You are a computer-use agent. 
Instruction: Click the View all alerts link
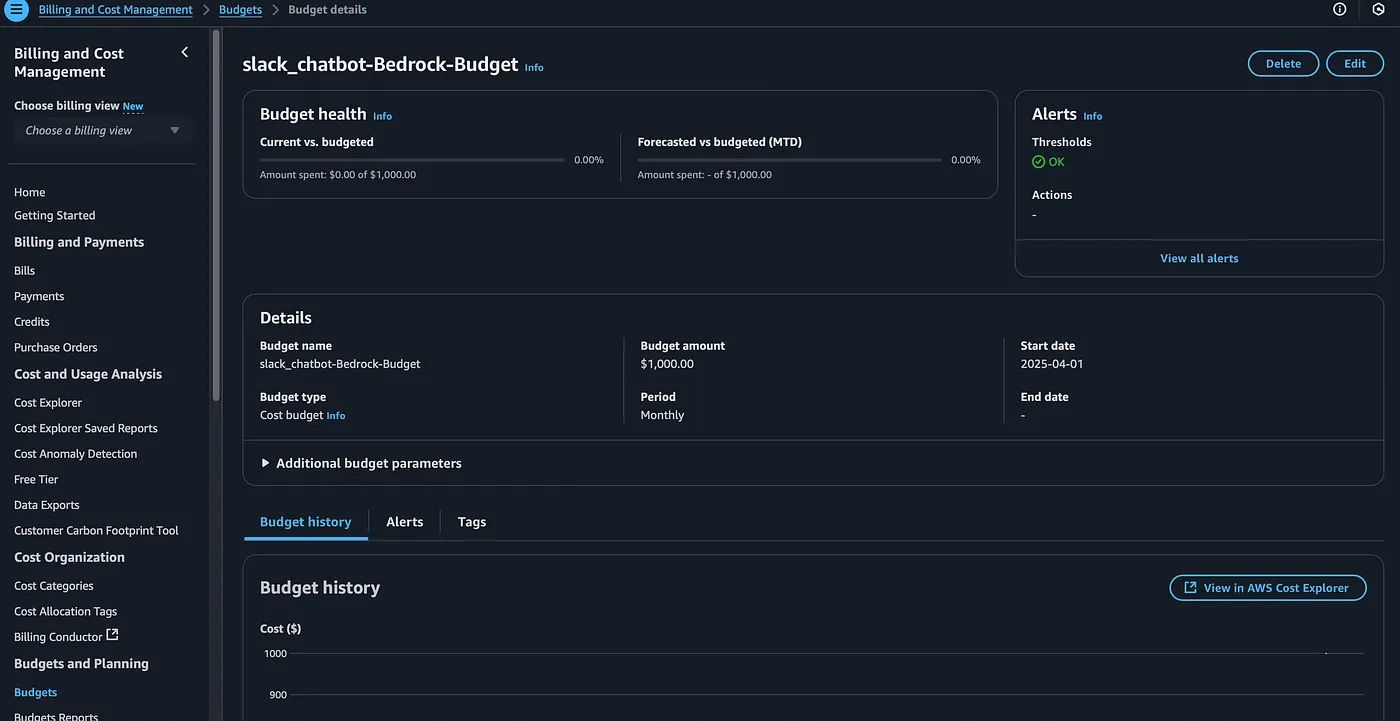1199,258
